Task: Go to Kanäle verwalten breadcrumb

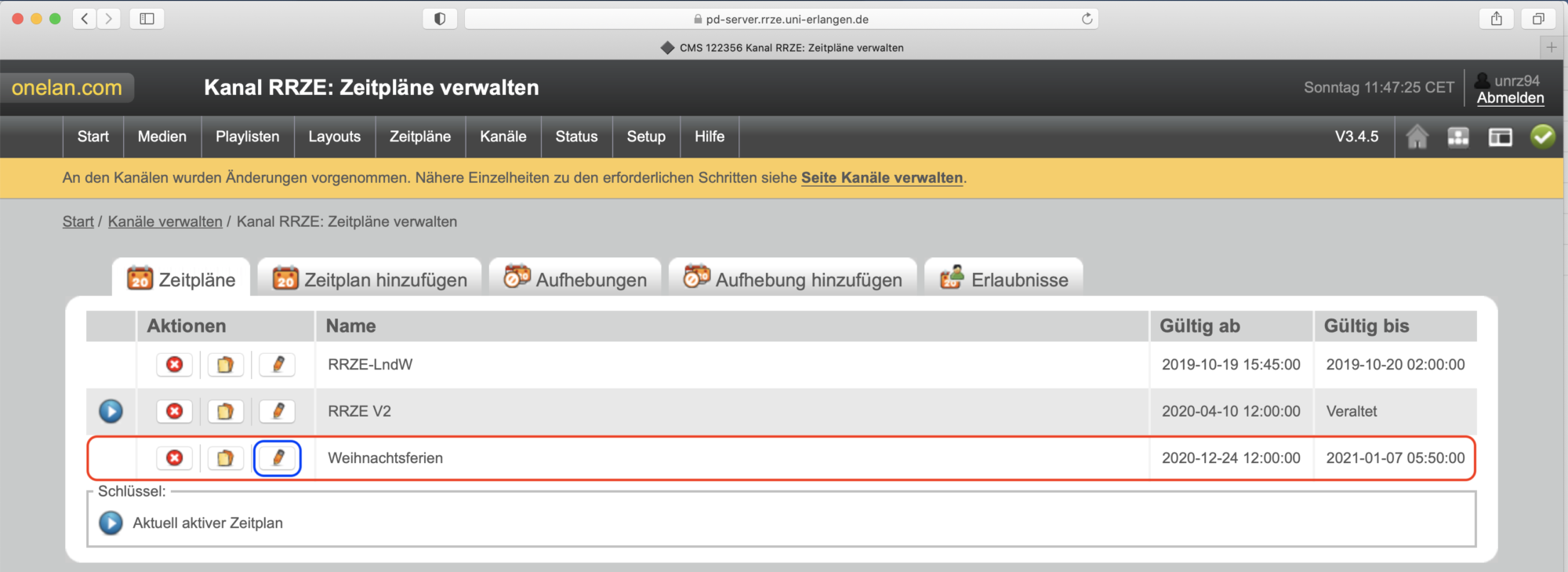Action: pyautogui.click(x=165, y=222)
